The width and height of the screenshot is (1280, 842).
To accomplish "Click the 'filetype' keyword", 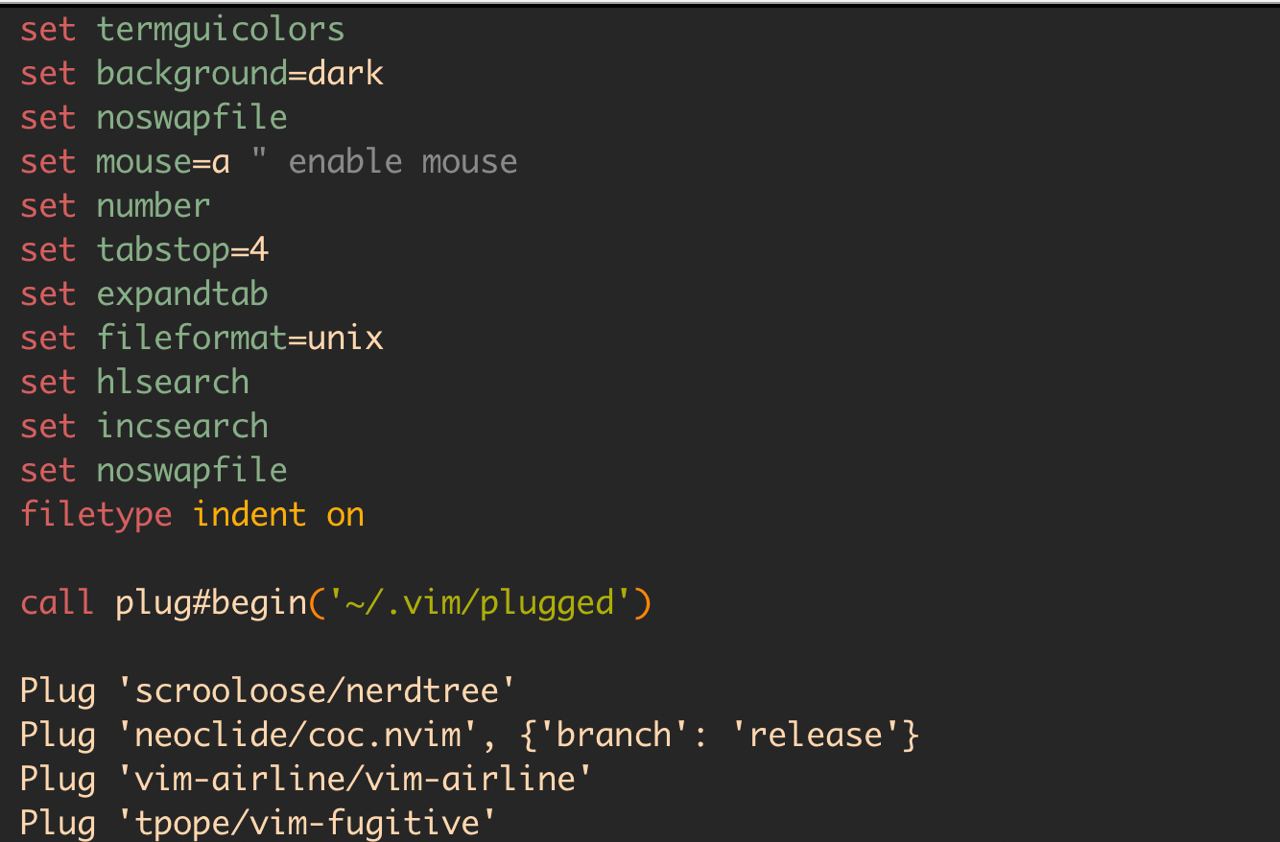I will (x=96, y=515).
